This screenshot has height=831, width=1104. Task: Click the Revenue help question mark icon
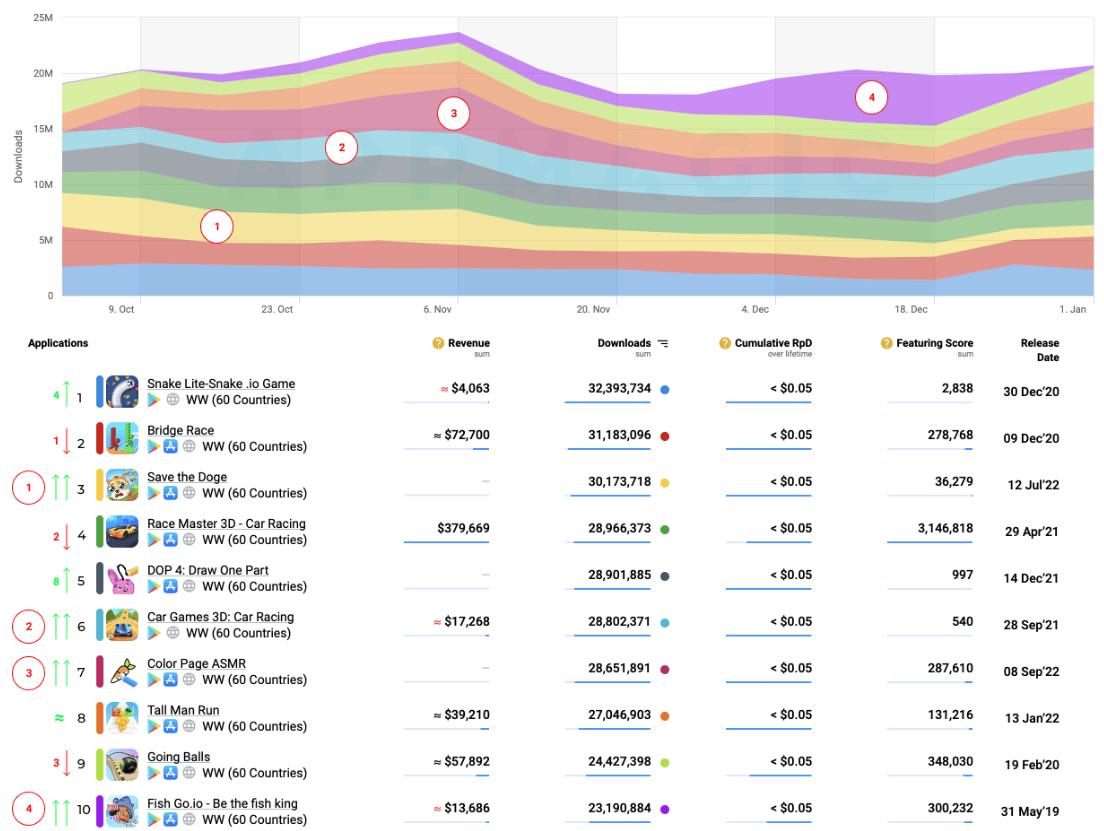point(438,343)
